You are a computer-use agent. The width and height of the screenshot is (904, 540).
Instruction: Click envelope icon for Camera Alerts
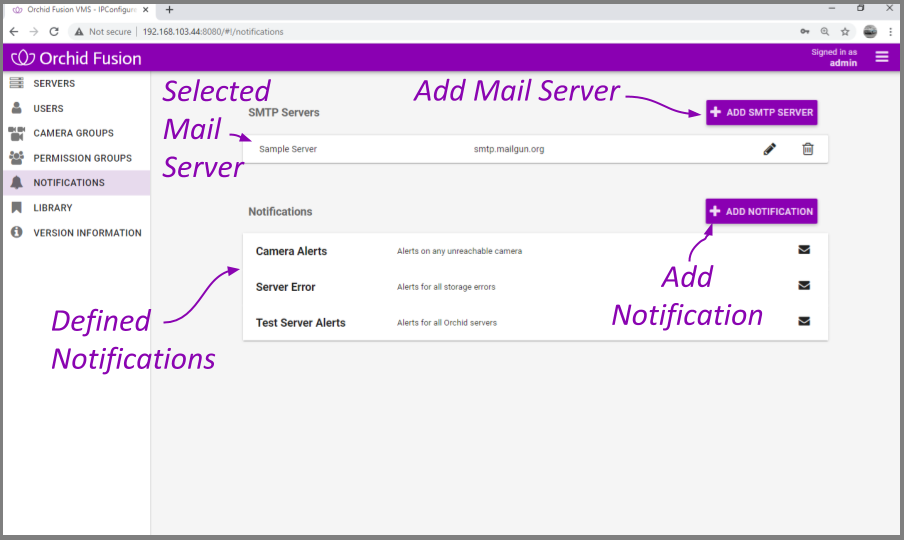click(804, 250)
